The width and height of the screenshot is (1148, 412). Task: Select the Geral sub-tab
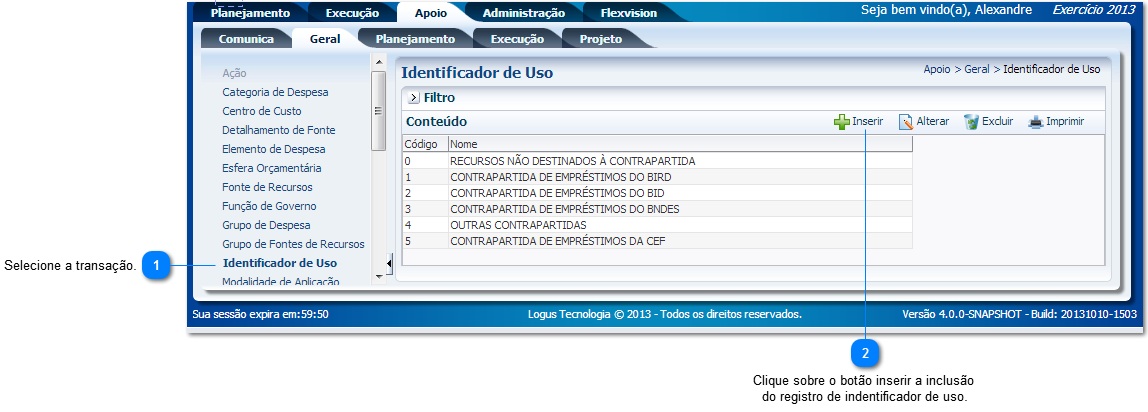325,39
